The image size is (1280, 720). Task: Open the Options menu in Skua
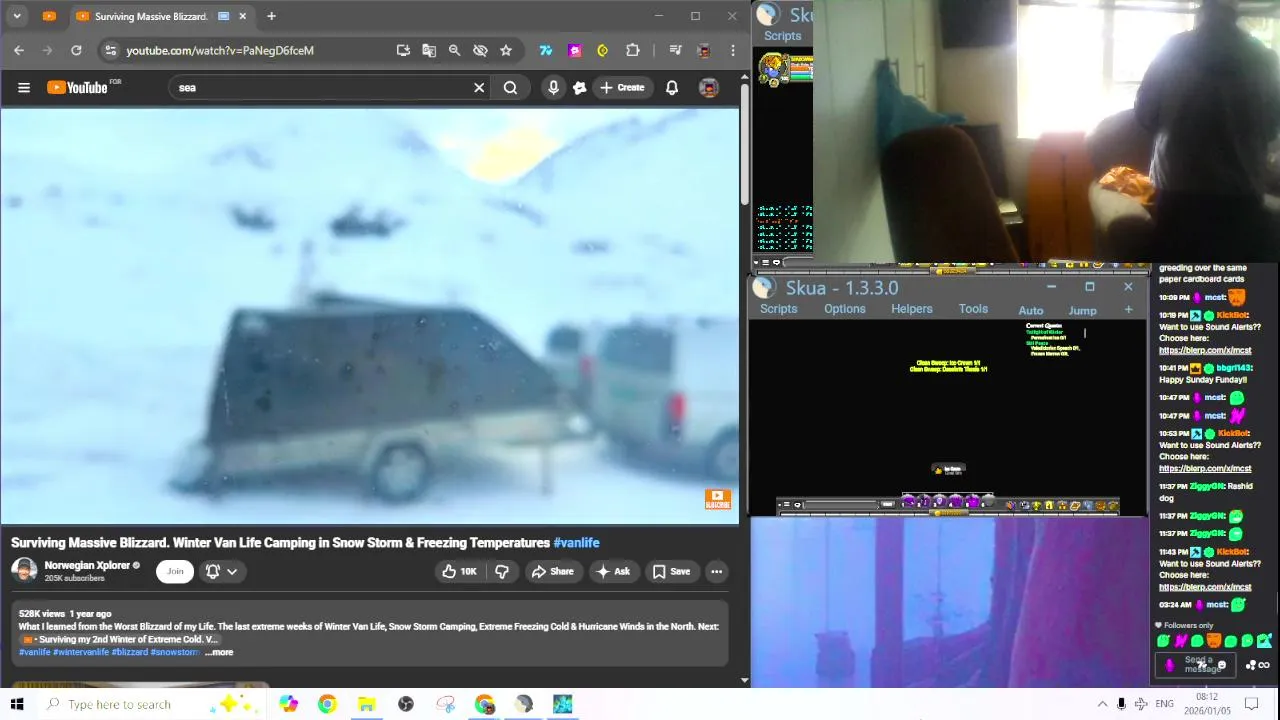pos(845,309)
